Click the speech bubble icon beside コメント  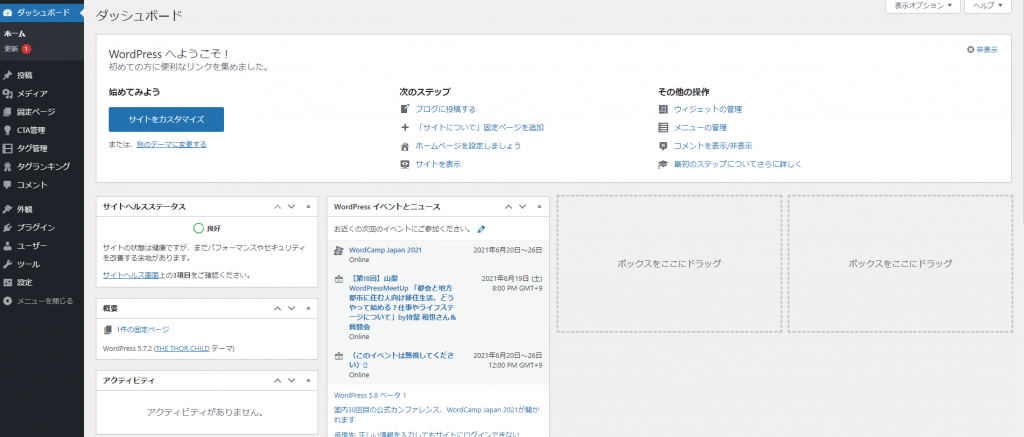[8, 185]
